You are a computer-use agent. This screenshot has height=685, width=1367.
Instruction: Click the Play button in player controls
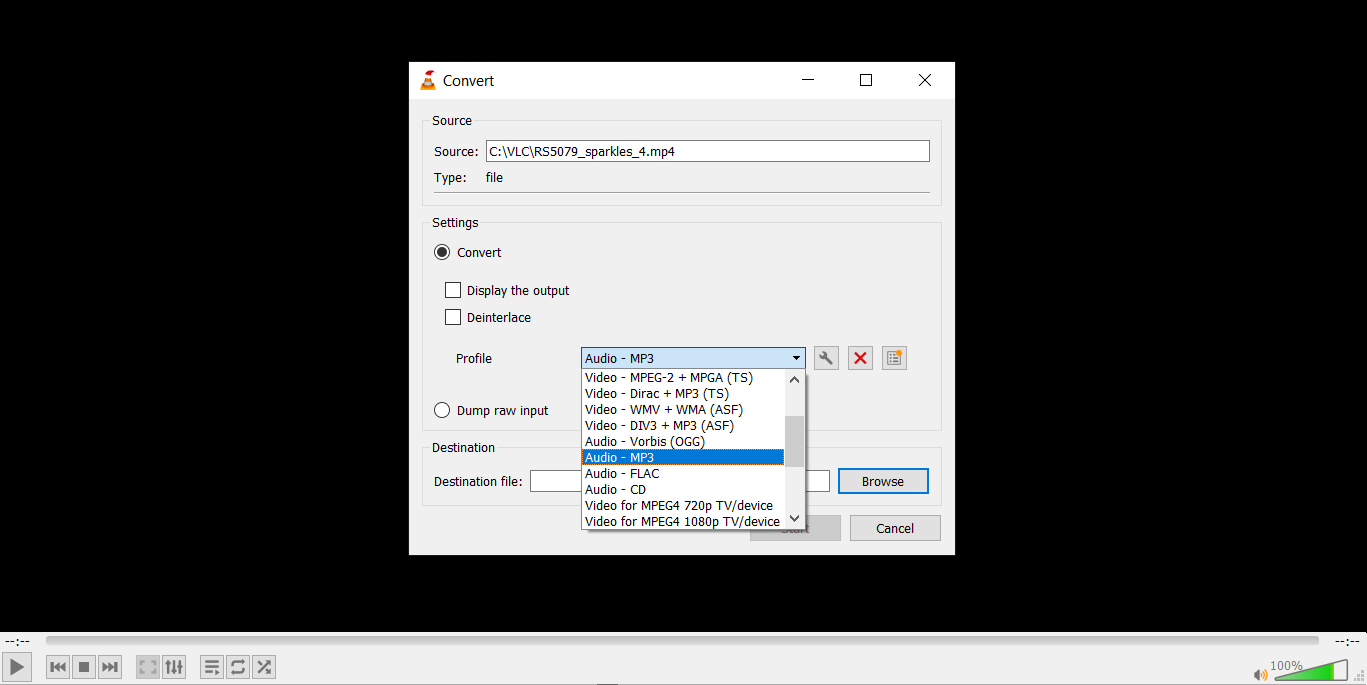click(x=17, y=667)
